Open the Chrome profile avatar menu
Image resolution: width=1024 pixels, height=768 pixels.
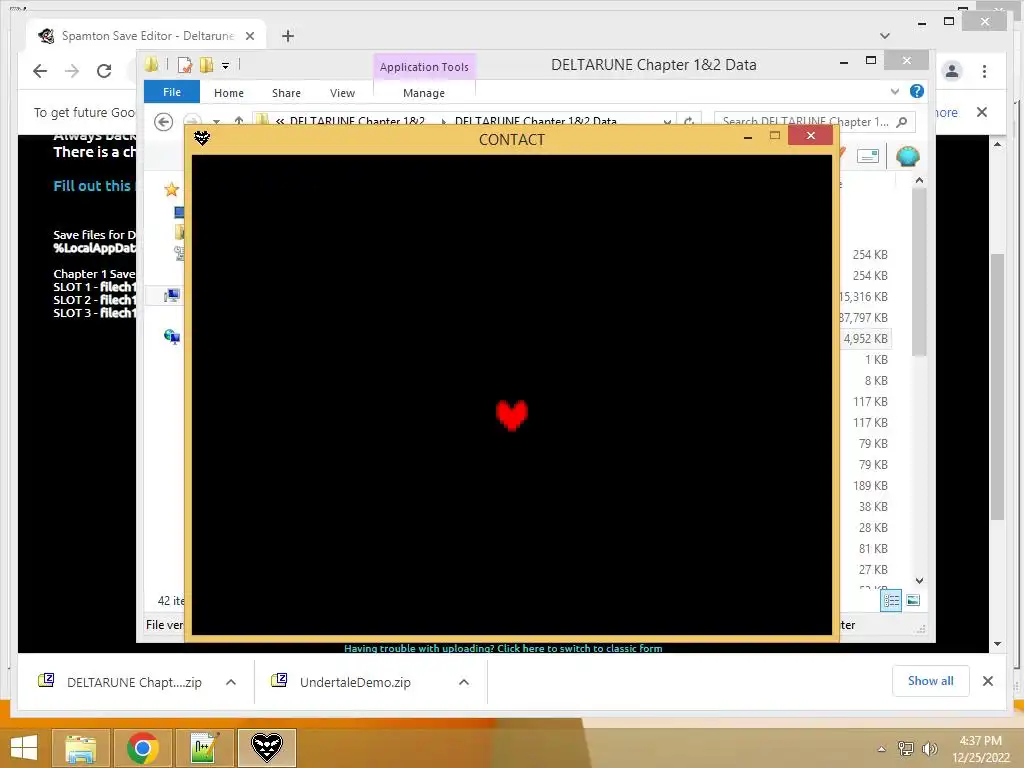pos(952,71)
